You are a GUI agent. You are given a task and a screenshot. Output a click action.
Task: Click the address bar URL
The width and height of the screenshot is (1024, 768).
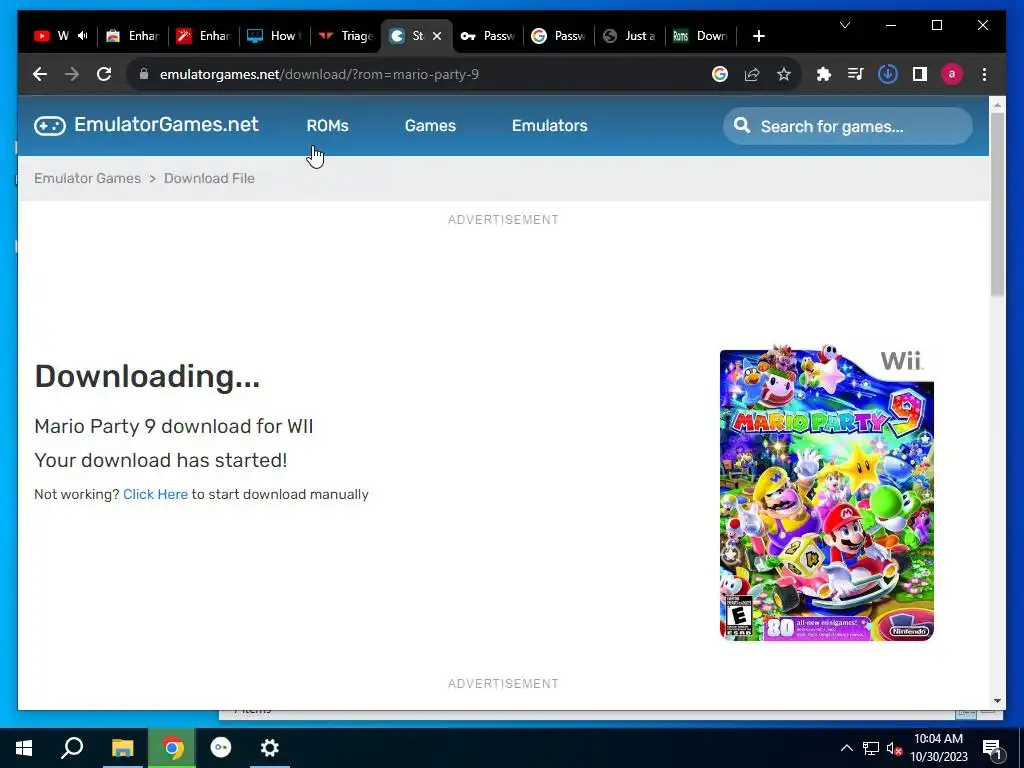pyautogui.click(x=319, y=74)
